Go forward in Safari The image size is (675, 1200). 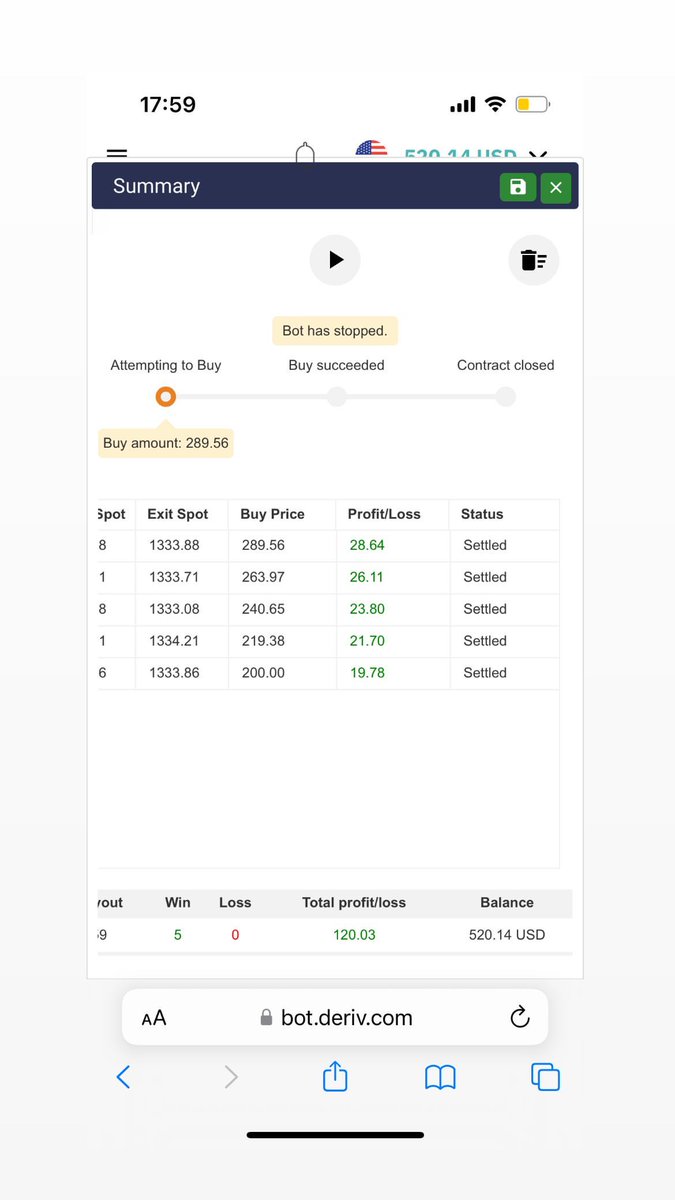tap(231, 1076)
